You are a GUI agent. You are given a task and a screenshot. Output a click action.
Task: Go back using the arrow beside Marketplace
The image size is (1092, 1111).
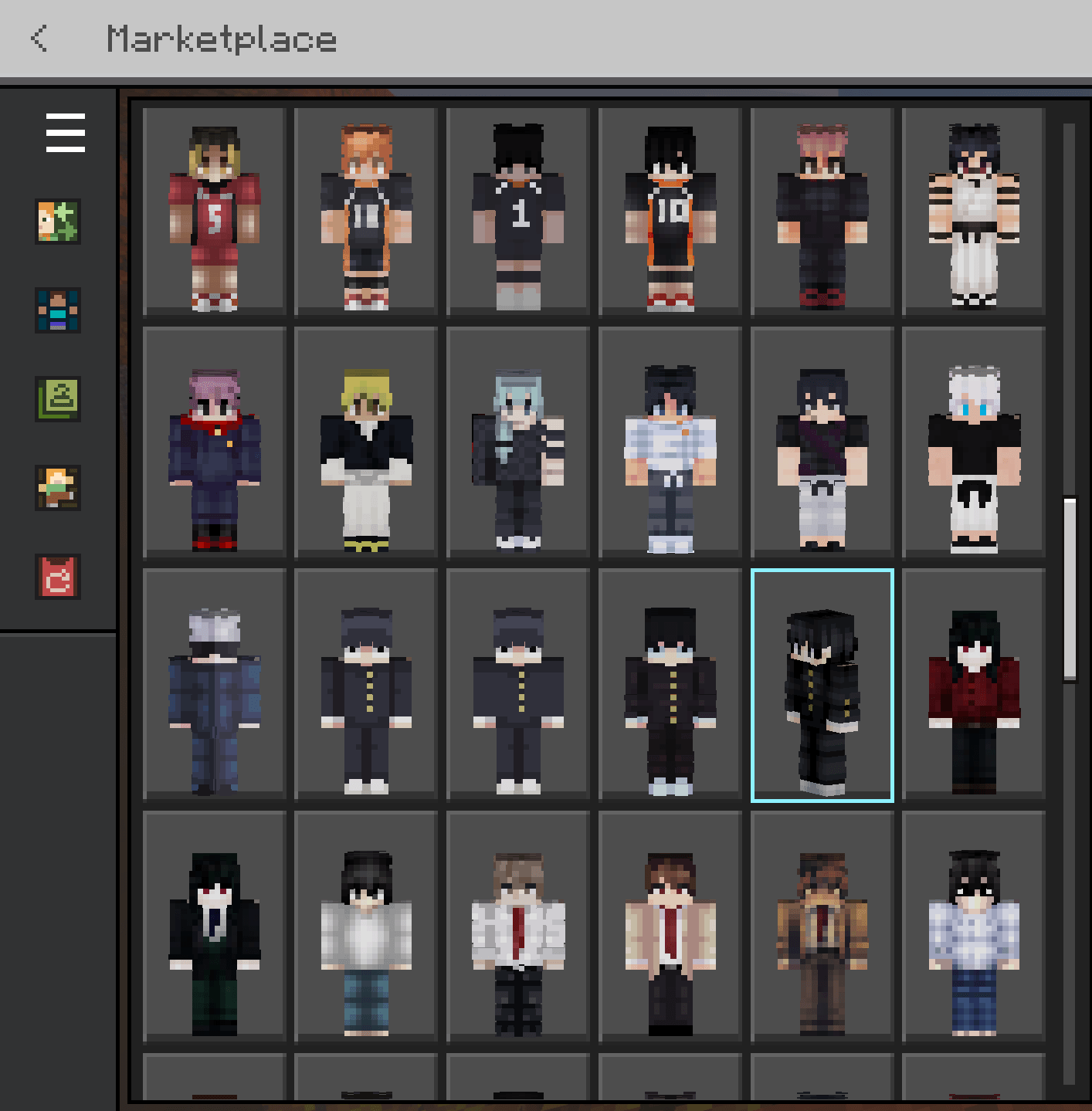click(39, 38)
